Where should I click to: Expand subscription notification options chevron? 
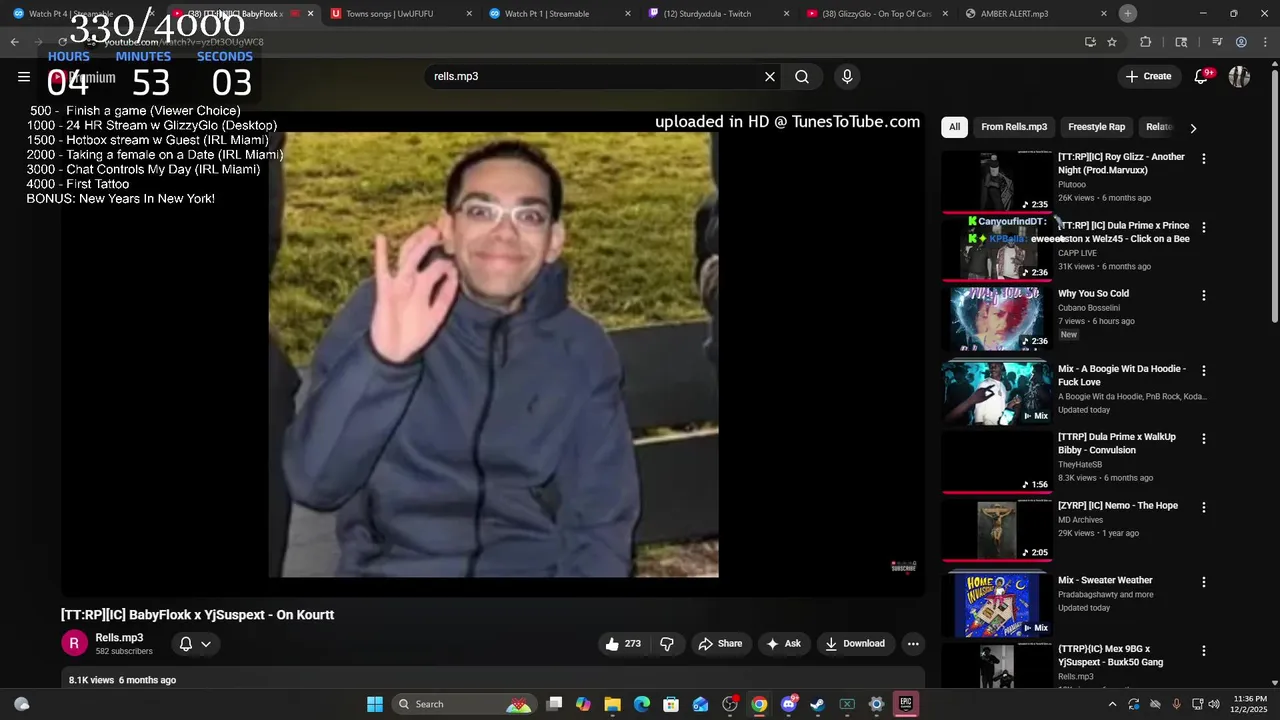(206, 644)
